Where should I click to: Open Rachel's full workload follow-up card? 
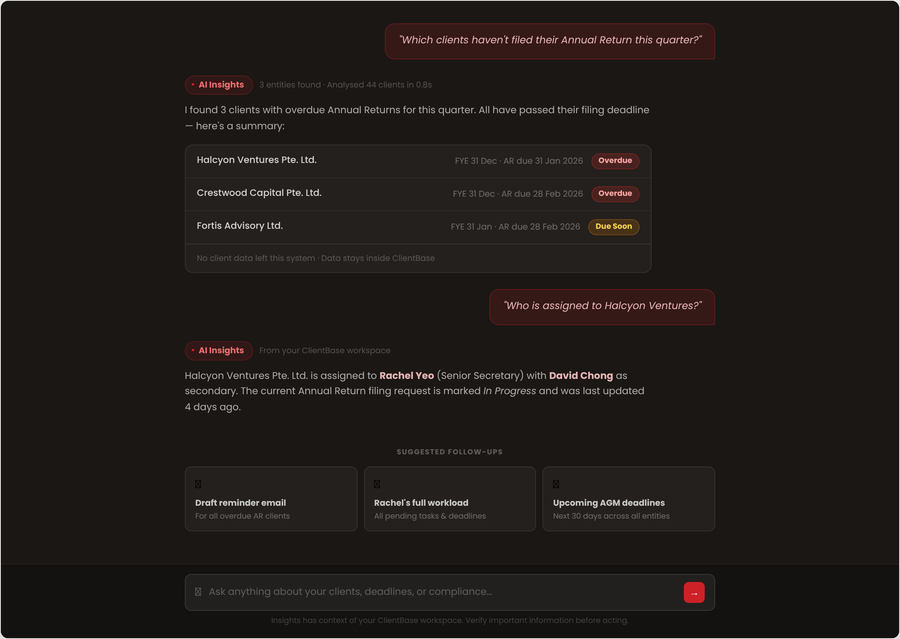449,498
